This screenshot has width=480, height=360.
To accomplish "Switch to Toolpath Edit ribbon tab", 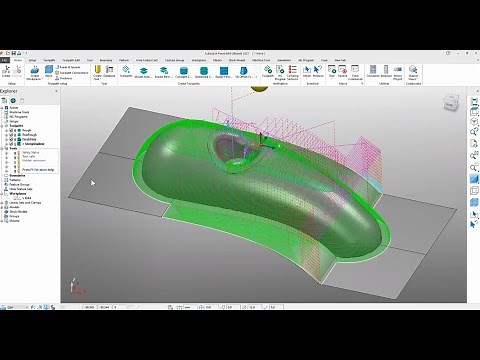I will (71, 60).
